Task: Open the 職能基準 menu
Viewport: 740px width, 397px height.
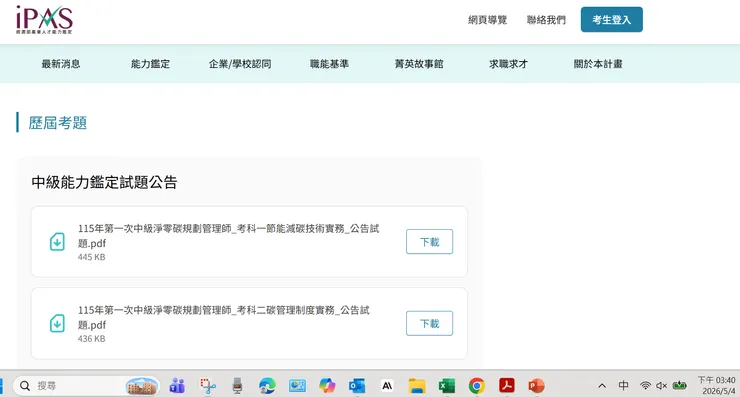Action: 329,64
